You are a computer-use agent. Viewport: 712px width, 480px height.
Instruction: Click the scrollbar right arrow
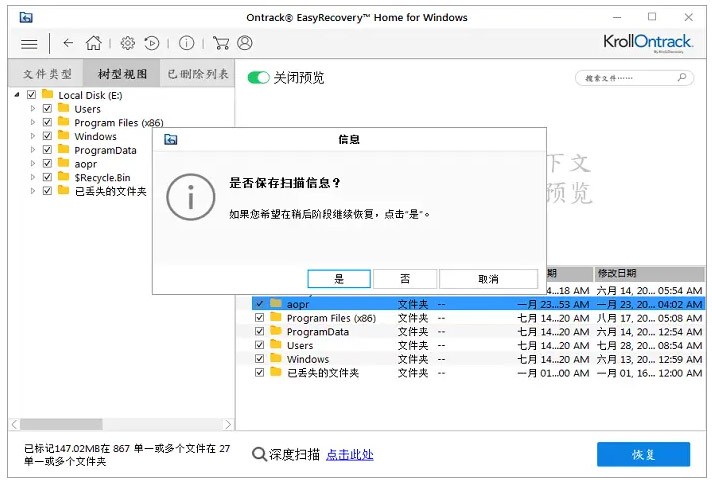pos(228,424)
